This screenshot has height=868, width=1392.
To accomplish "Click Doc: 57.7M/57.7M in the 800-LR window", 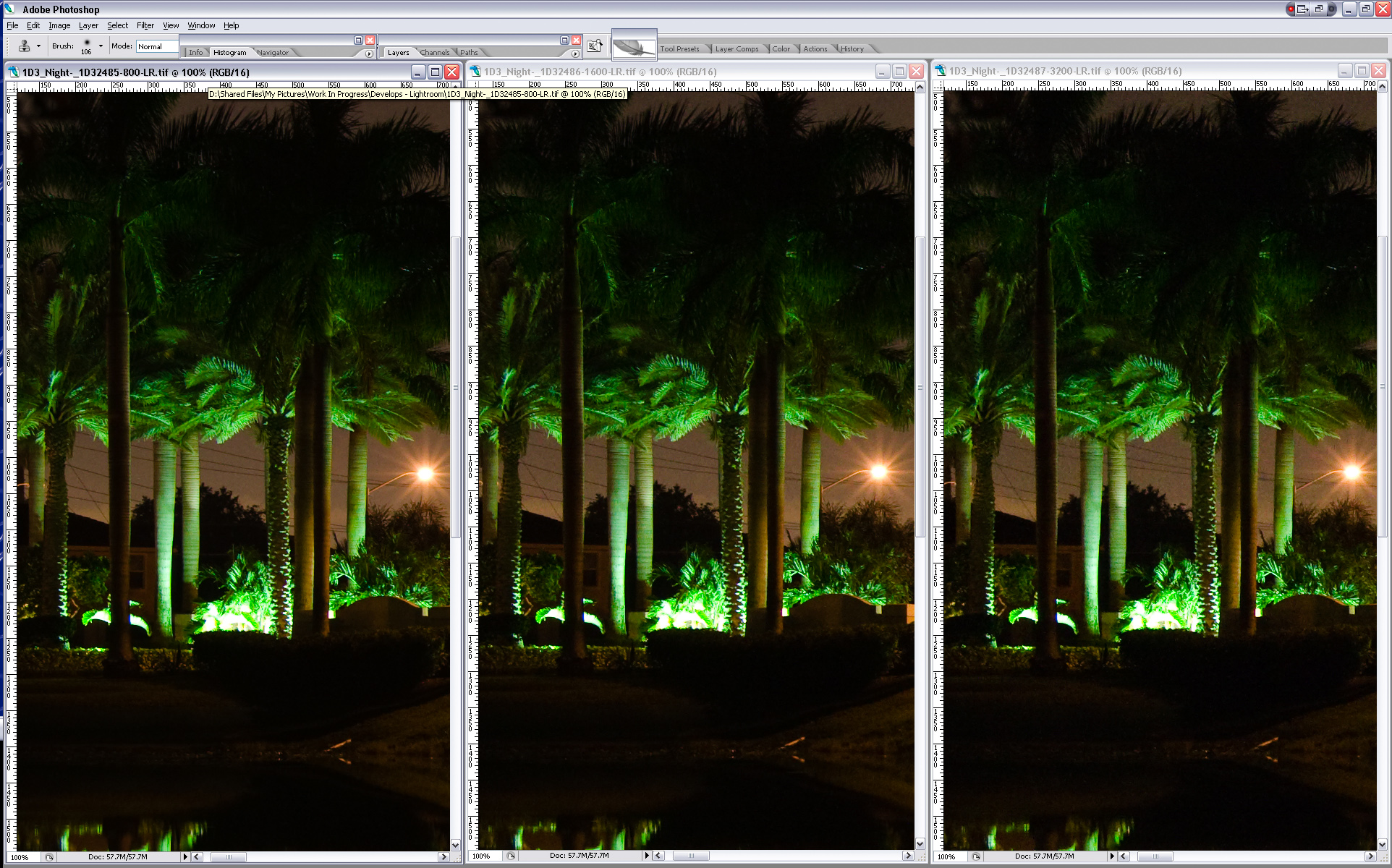I will point(118,857).
